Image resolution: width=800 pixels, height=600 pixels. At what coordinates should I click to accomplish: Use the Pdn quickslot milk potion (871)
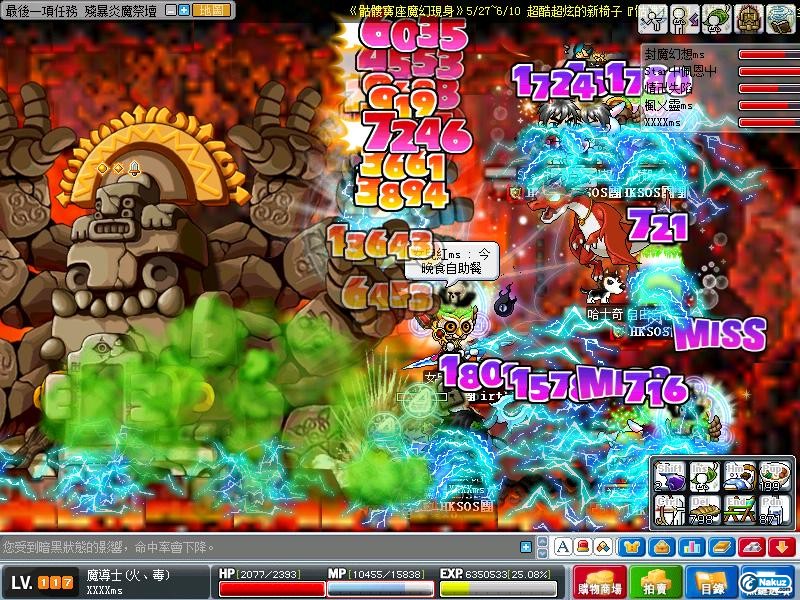tap(773, 509)
